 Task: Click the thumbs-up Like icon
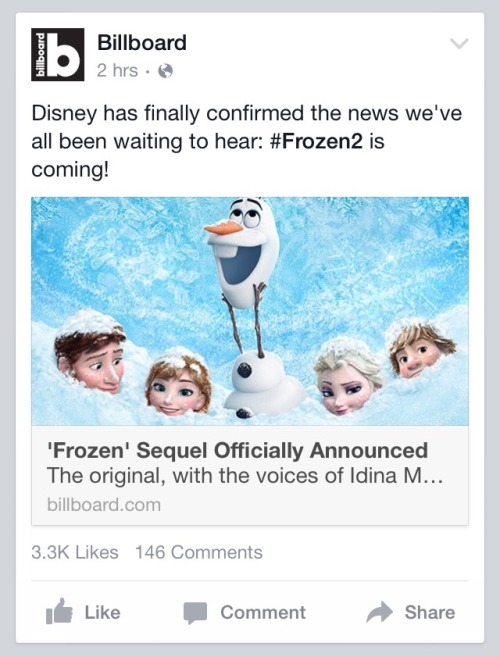click(59, 611)
